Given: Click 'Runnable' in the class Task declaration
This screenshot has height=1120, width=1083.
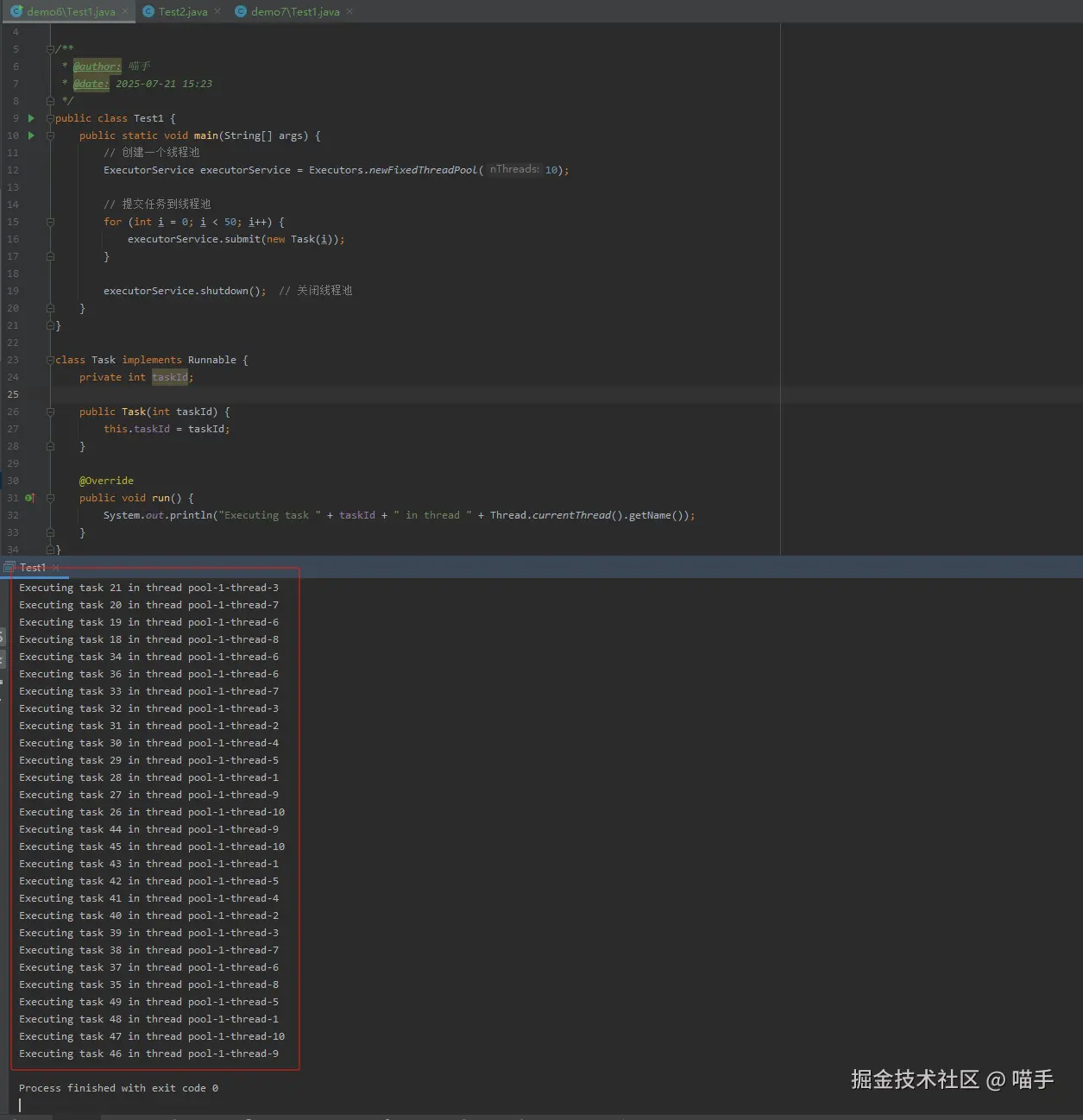Looking at the screenshot, I should pos(212,360).
